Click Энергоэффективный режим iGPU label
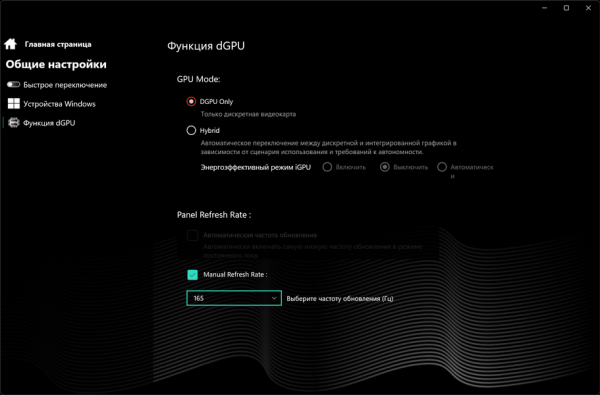 tap(256, 167)
